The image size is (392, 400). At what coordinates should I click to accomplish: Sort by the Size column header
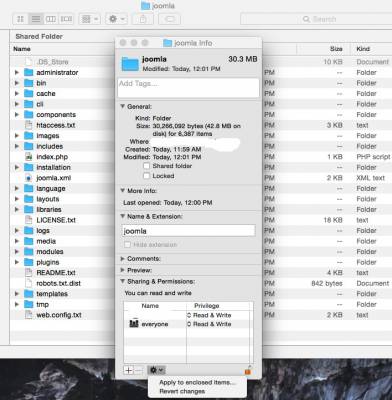[336, 49]
